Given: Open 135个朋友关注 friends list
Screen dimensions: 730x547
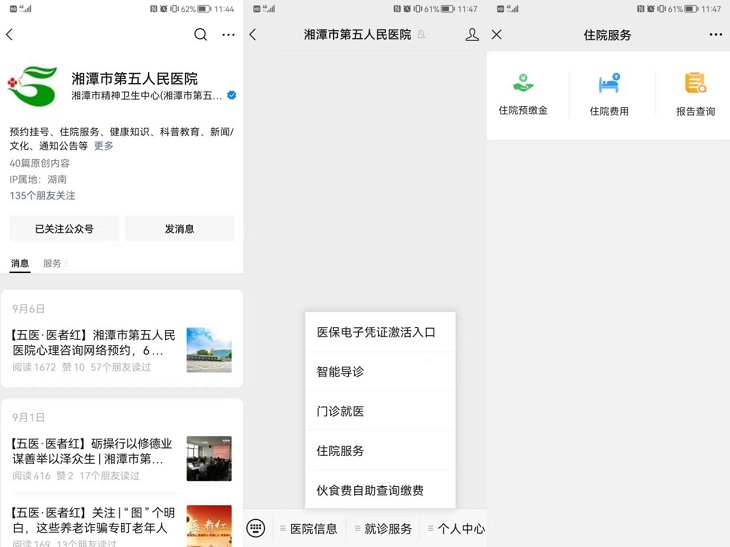Looking at the screenshot, I should pos(42,196).
